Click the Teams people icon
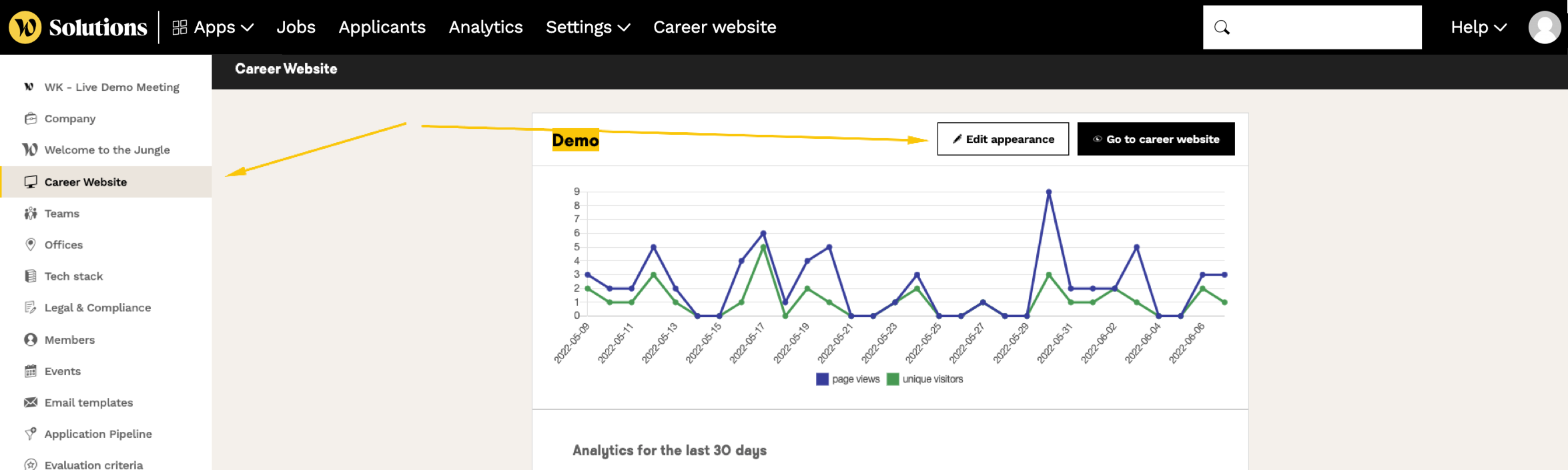1568x470 pixels. coord(31,214)
